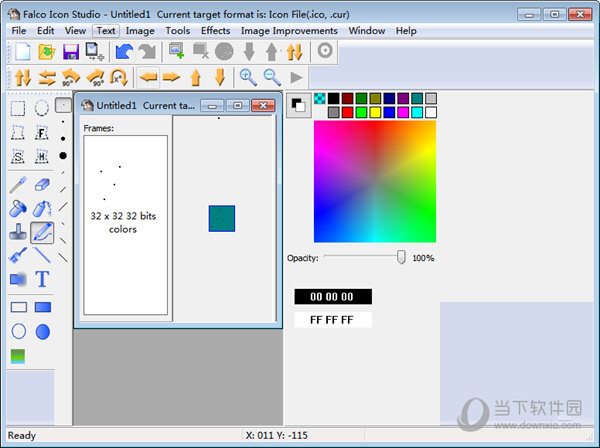Shift image down in the second toolbar

[x=220, y=77]
